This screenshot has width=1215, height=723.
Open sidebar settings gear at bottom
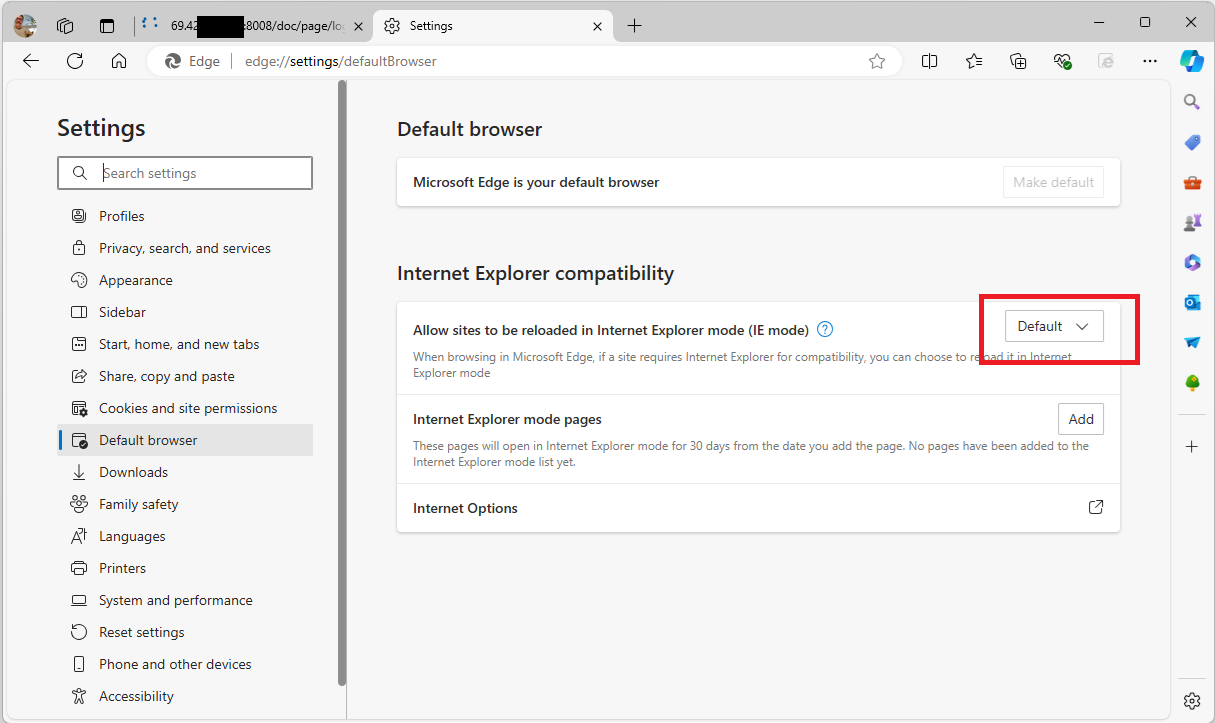(x=1192, y=700)
